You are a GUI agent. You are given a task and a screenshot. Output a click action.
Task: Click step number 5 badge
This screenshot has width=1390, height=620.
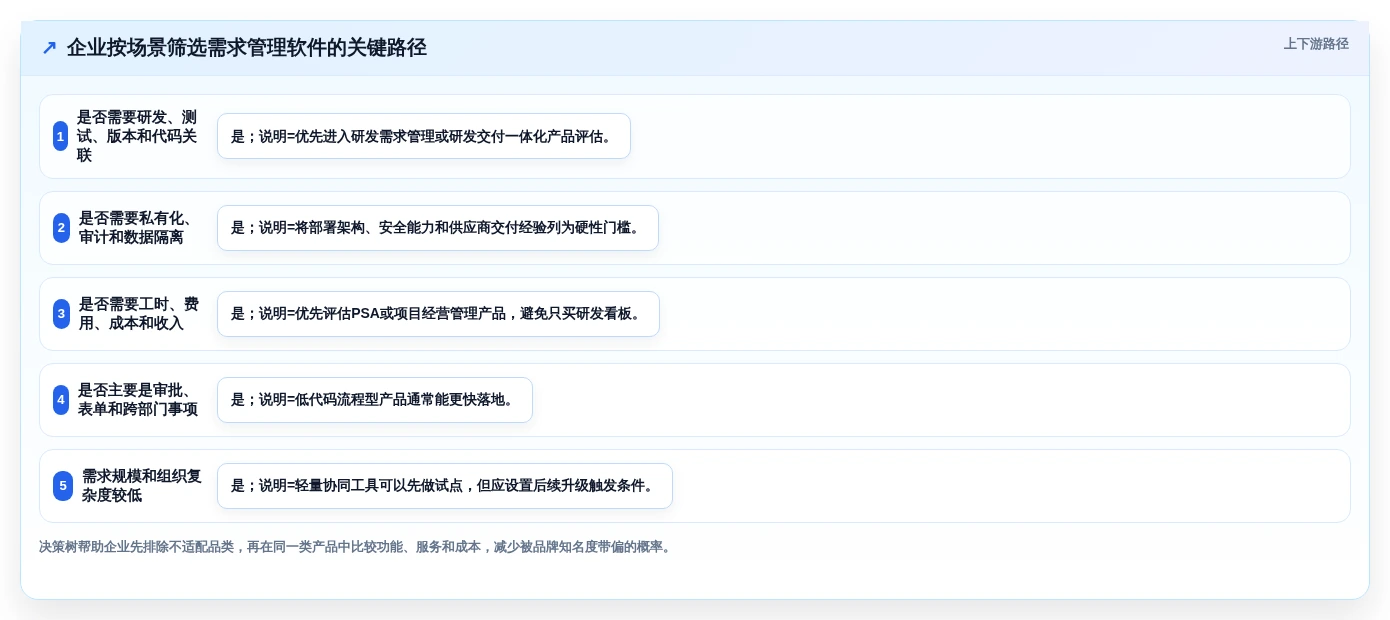click(x=63, y=486)
